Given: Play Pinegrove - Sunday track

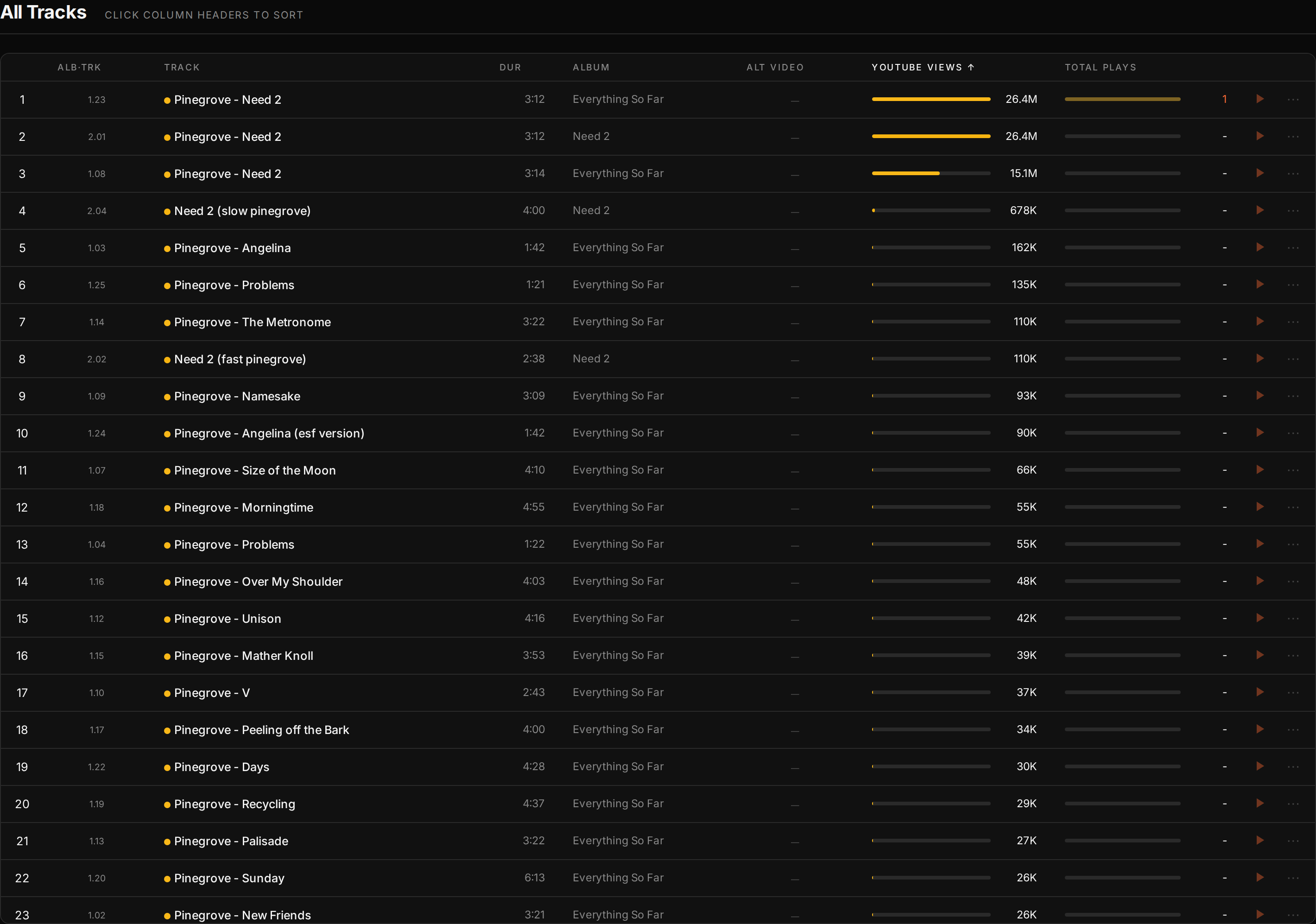Looking at the screenshot, I should point(1260,878).
